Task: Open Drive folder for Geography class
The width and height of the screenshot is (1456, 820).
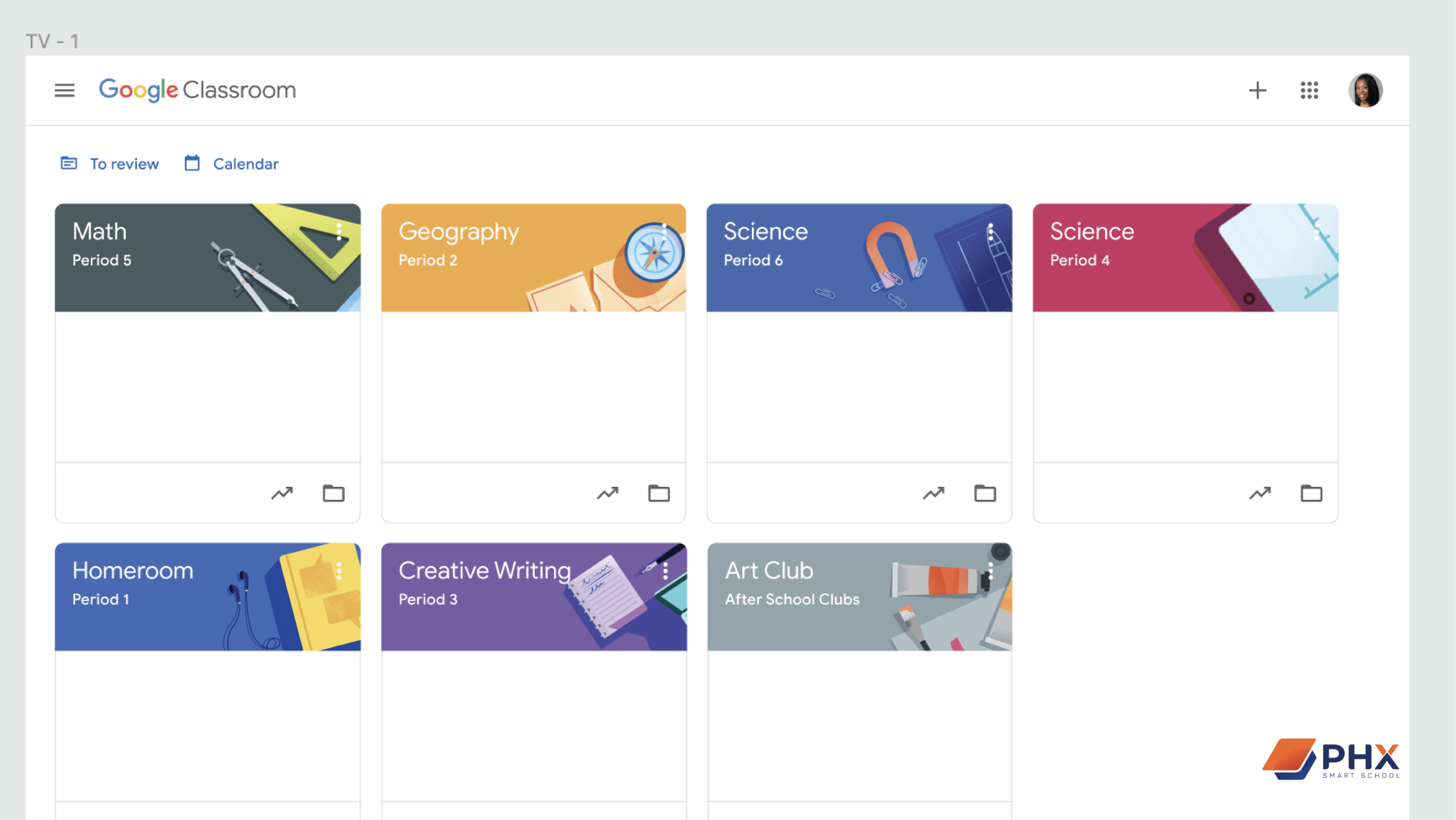Action: (x=659, y=493)
